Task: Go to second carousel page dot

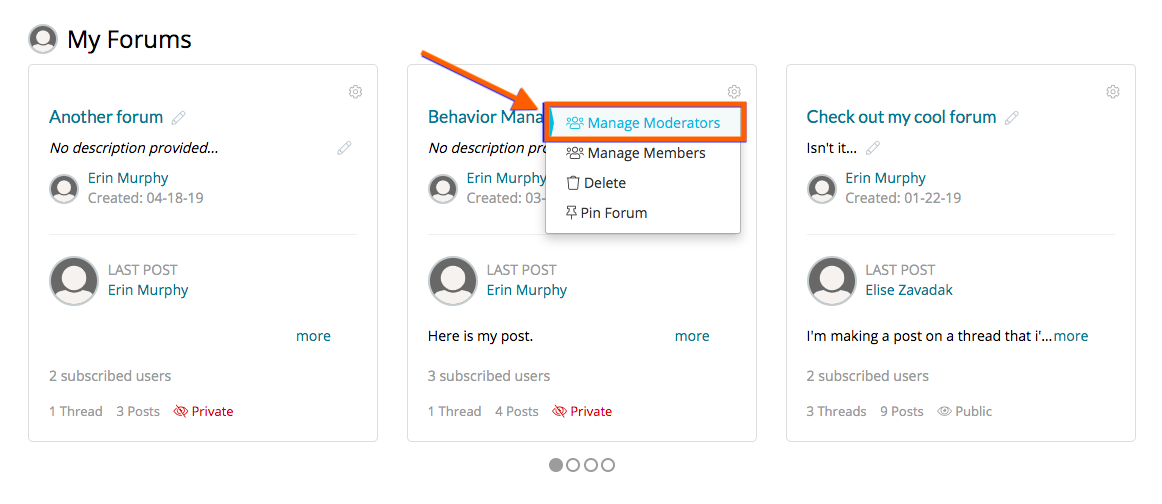Action: pyautogui.click(x=573, y=465)
